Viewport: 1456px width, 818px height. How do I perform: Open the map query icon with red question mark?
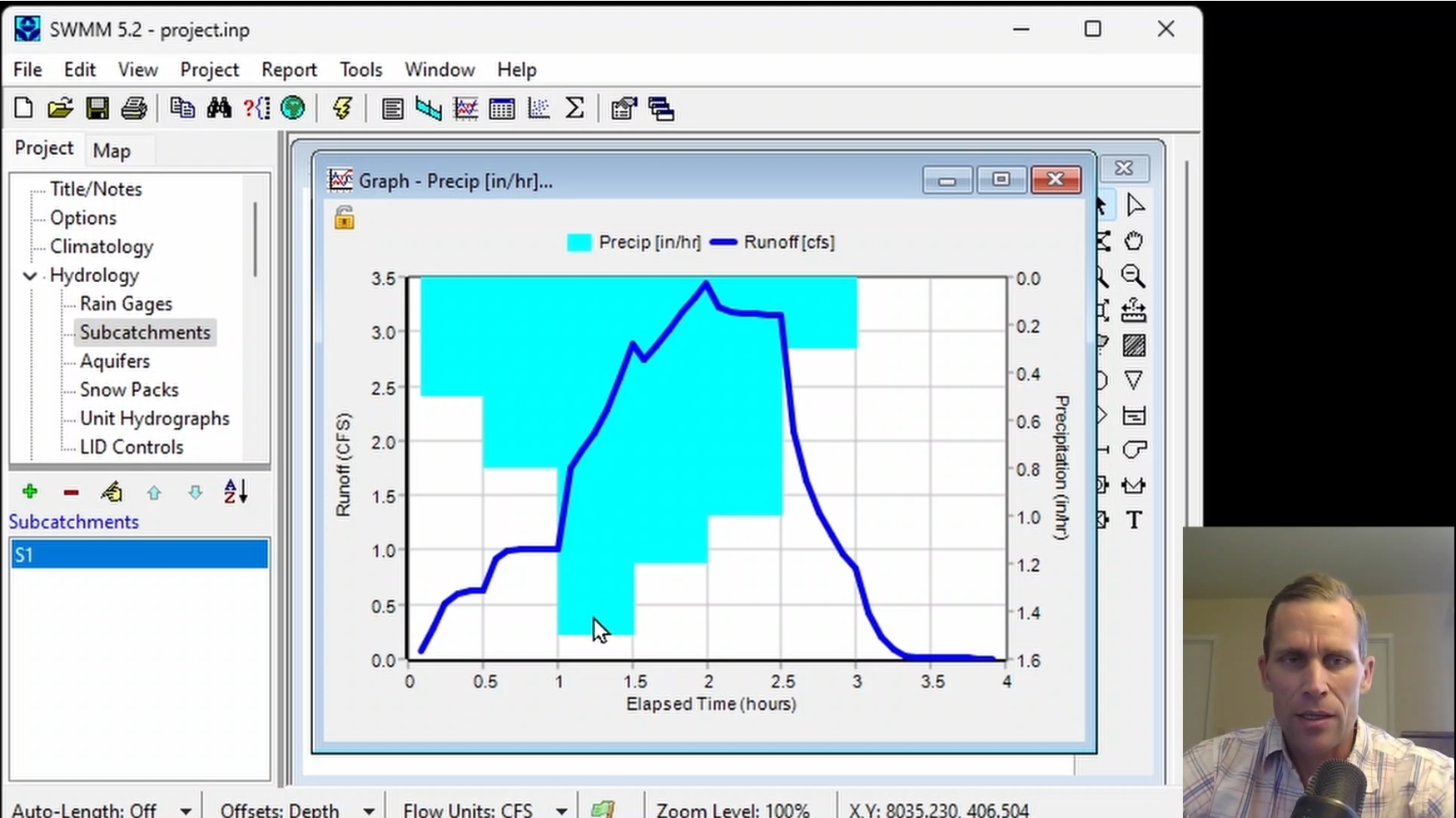coord(256,108)
